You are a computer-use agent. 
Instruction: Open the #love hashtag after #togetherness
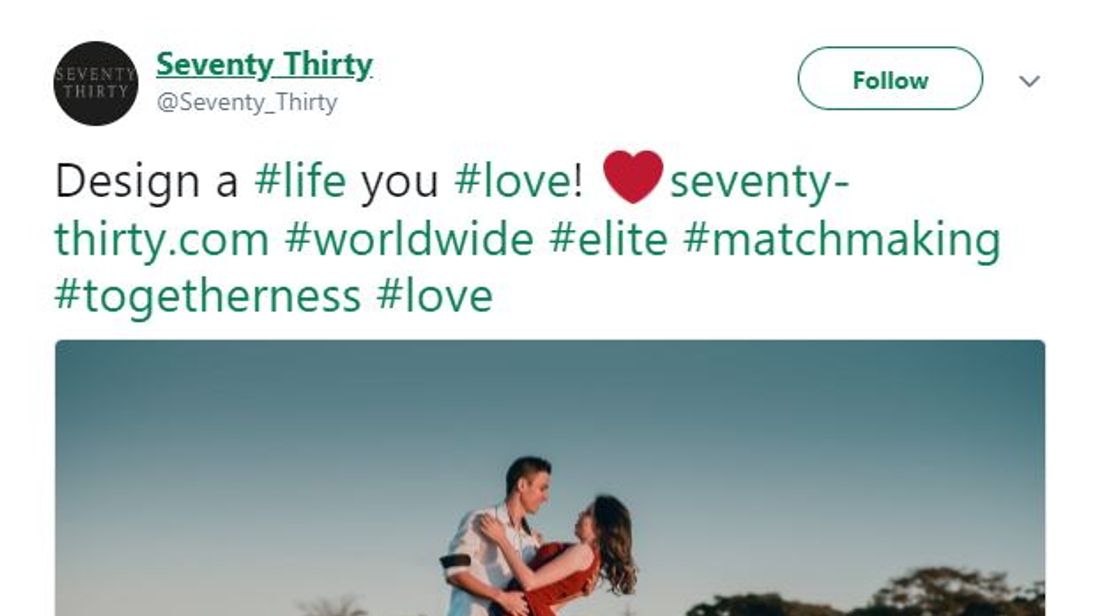pyautogui.click(x=434, y=297)
